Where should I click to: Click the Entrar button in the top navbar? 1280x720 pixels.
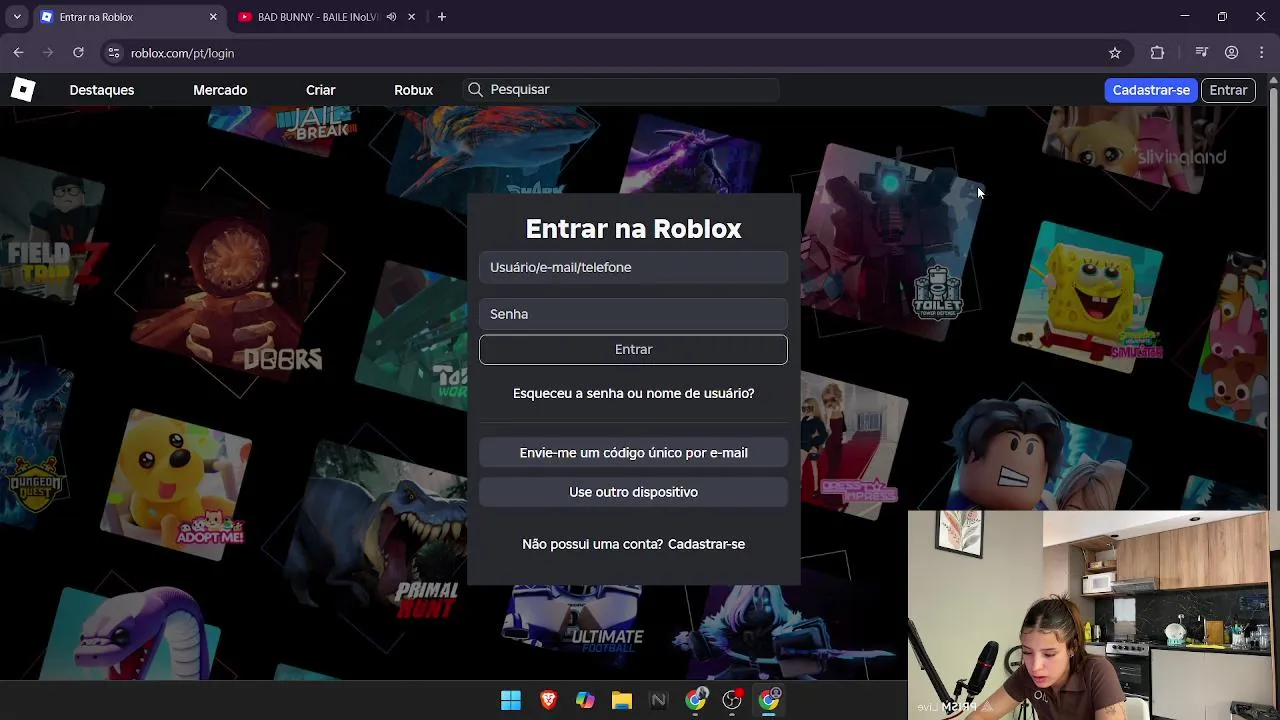click(x=1228, y=90)
